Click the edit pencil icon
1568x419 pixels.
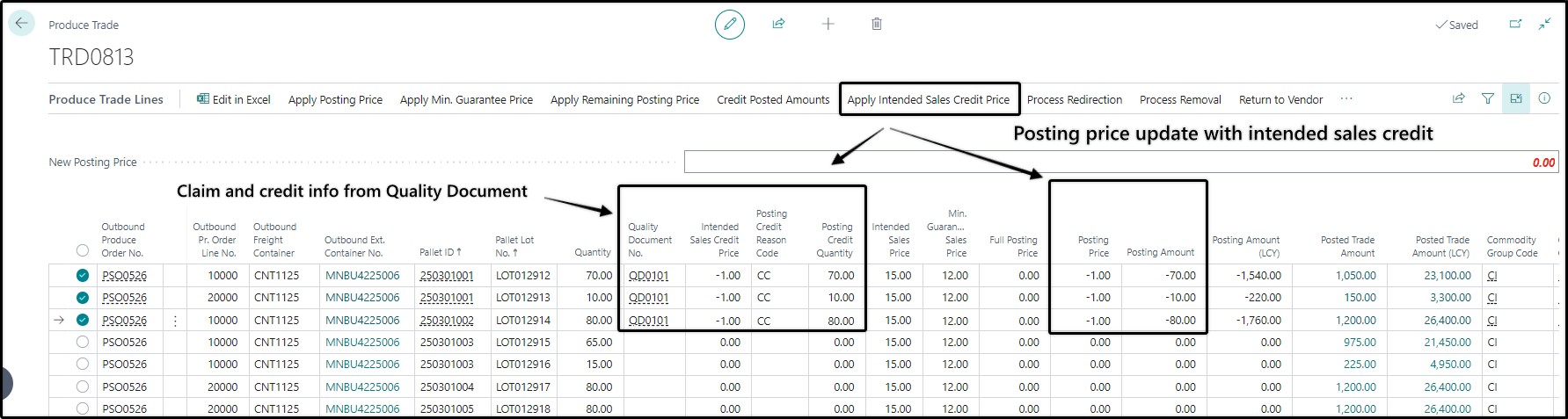[729, 24]
